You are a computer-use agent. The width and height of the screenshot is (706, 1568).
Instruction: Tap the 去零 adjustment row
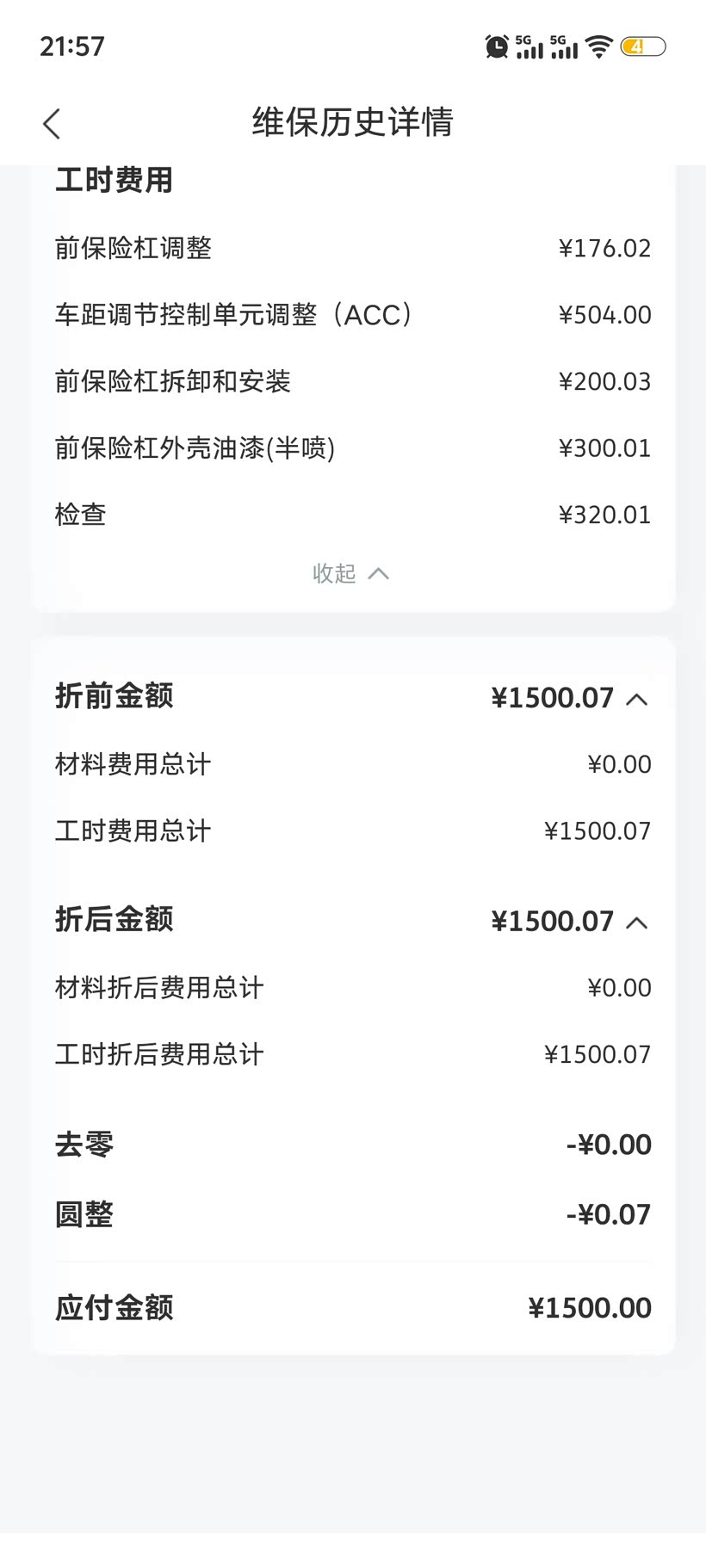(353, 1145)
